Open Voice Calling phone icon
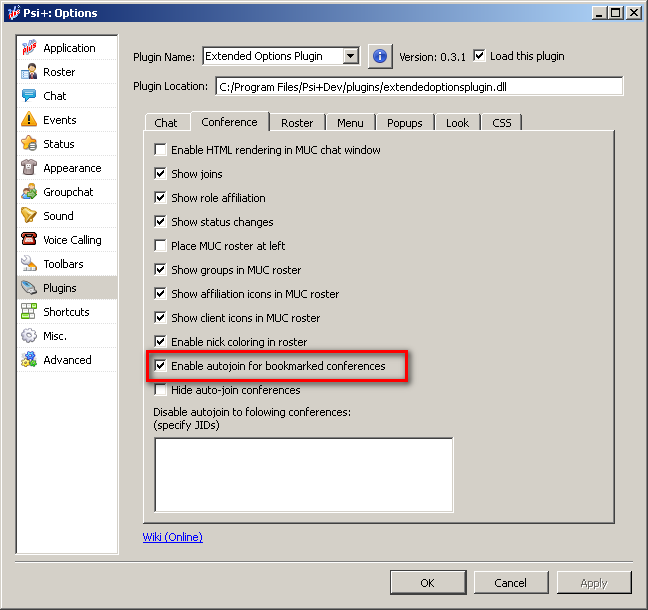The height and width of the screenshot is (610, 648). pos(29,240)
